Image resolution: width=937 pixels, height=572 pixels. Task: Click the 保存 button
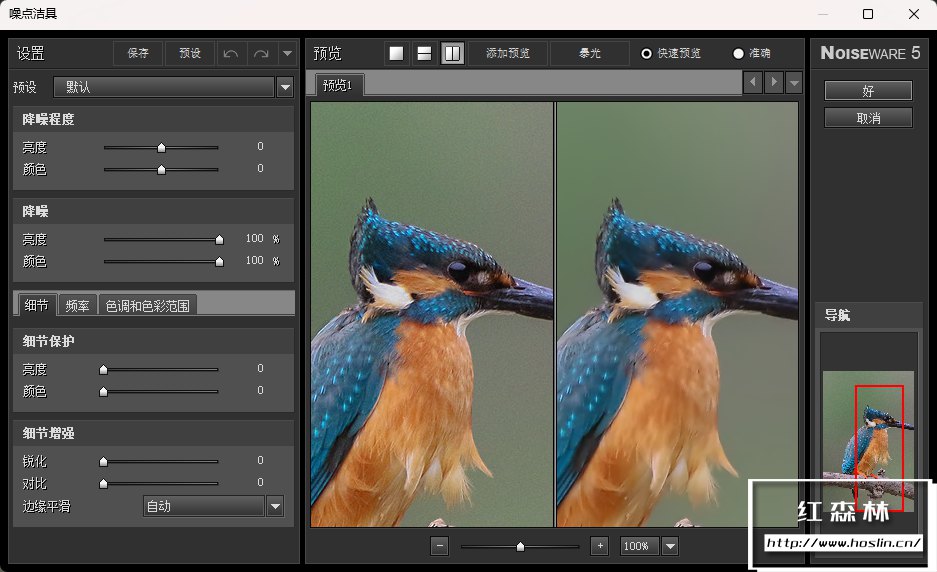138,54
